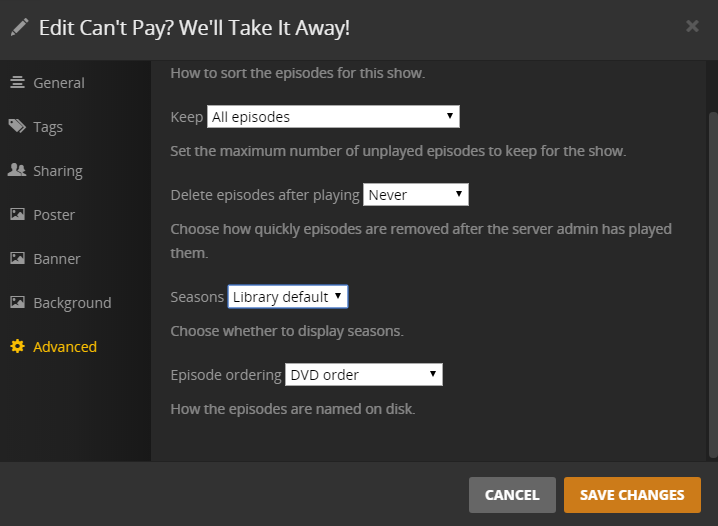Click the Tags icon in sidebar
Image resolution: width=718 pixels, height=526 pixels.
tap(17, 127)
